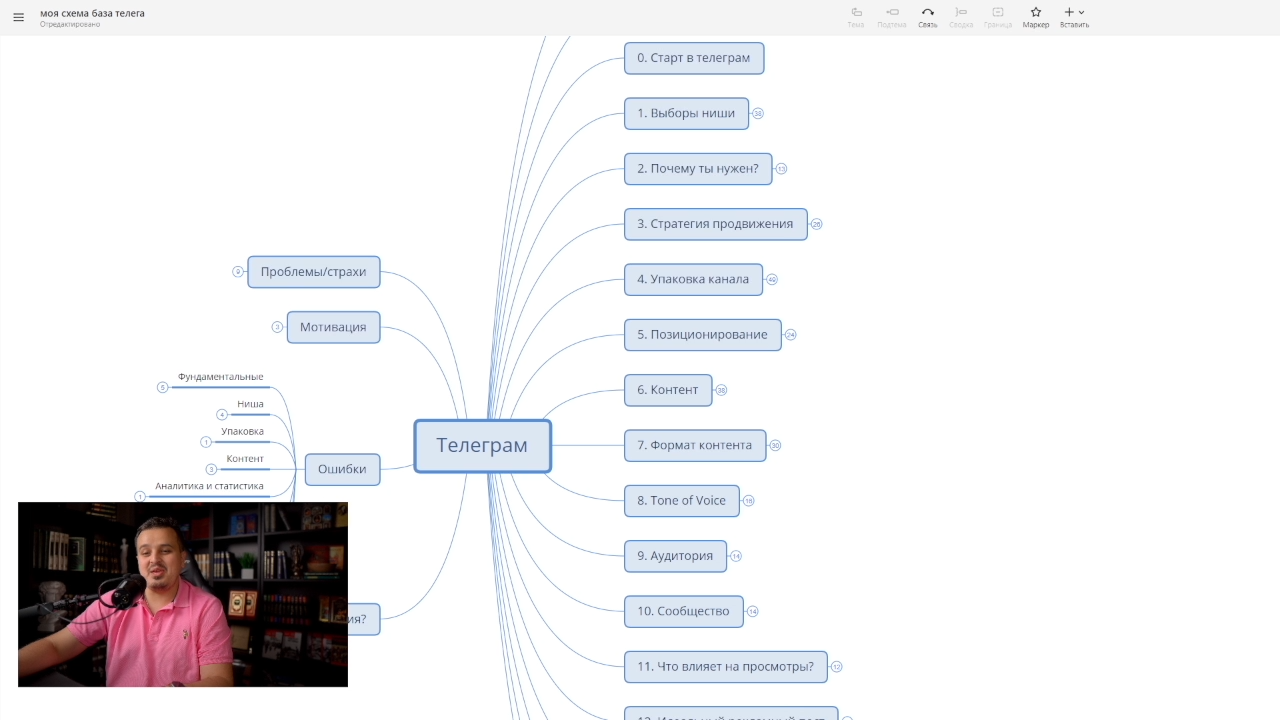The width and height of the screenshot is (1280, 720).
Task: Open the hamburger main menu
Action: click(18, 17)
